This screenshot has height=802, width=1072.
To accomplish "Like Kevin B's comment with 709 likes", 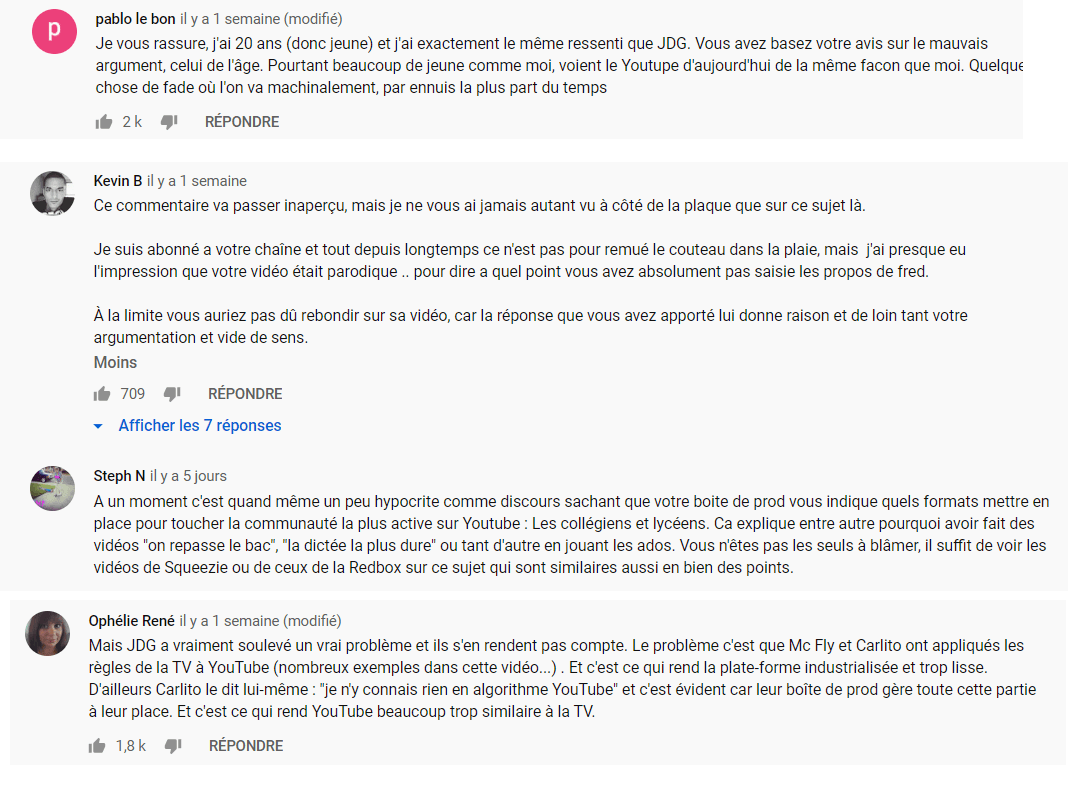I will (102, 394).
